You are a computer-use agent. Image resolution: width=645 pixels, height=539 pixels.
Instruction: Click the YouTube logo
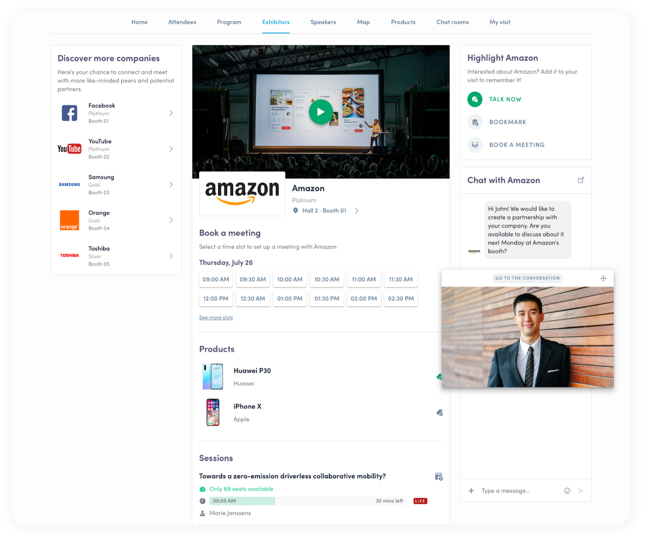point(70,149)
